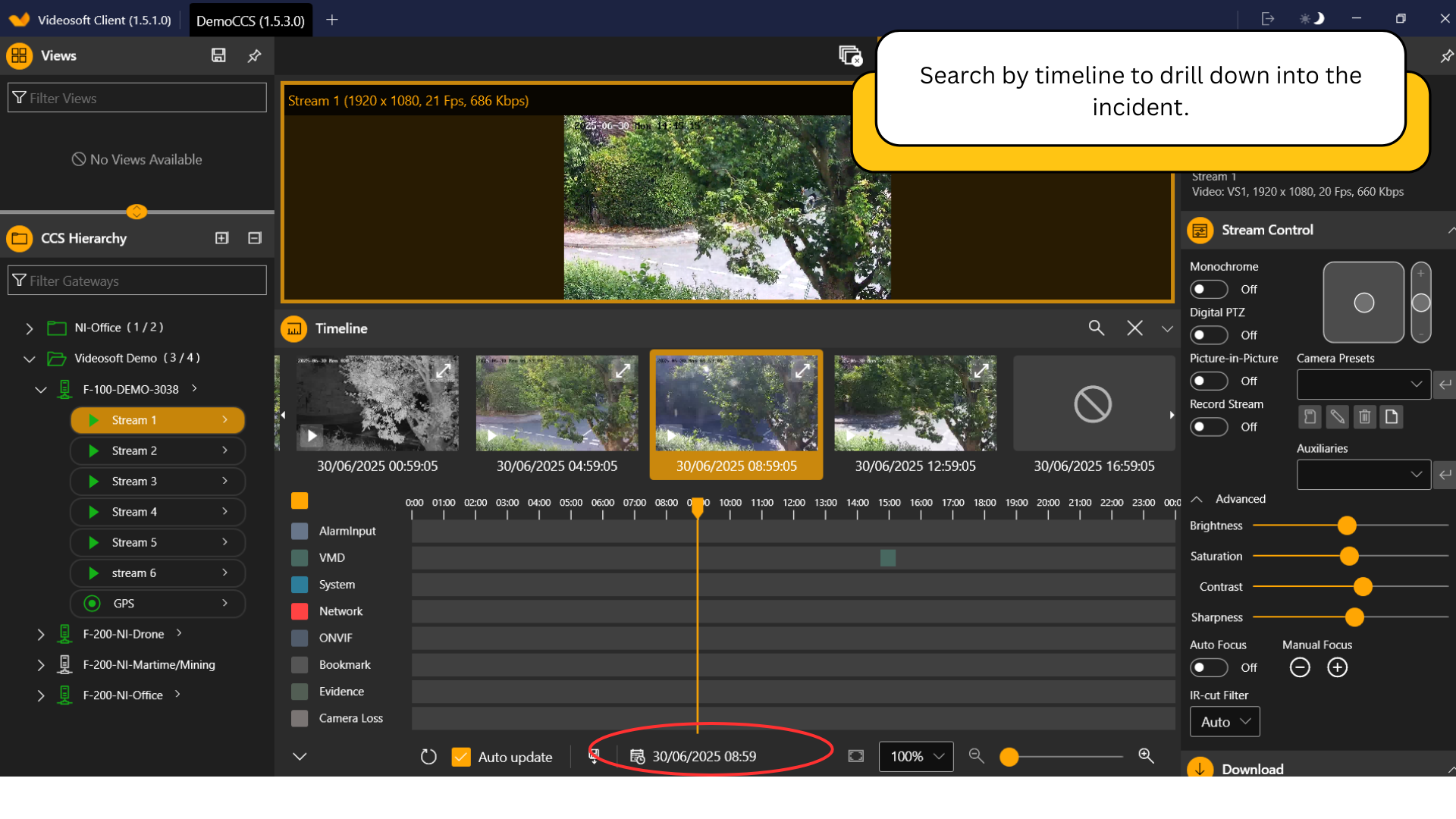1456x819 pixels.
Task: Uncheck the Auto update checkbox
Action: click(x=461, y=757)
